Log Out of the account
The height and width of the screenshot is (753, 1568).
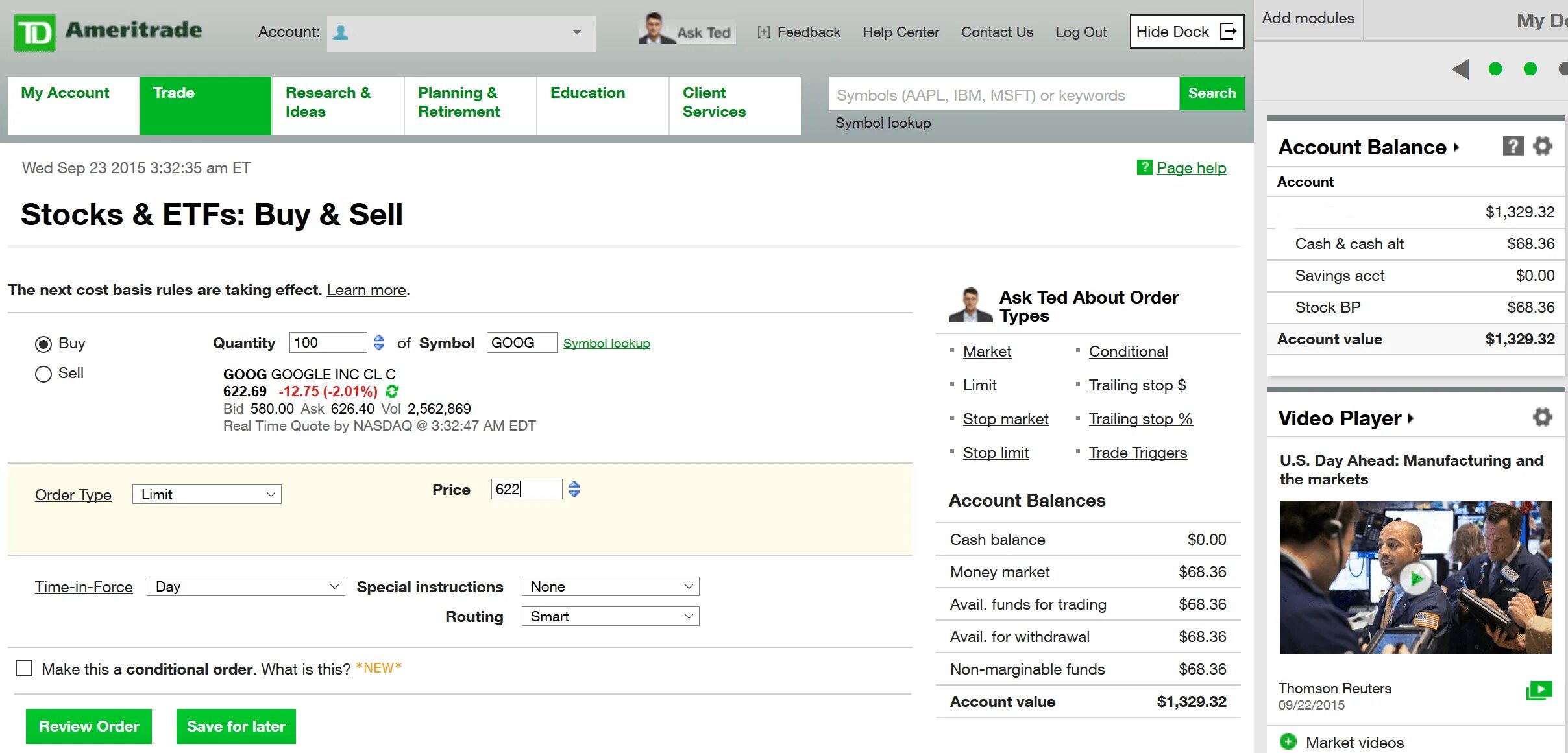click(1081, 32)
